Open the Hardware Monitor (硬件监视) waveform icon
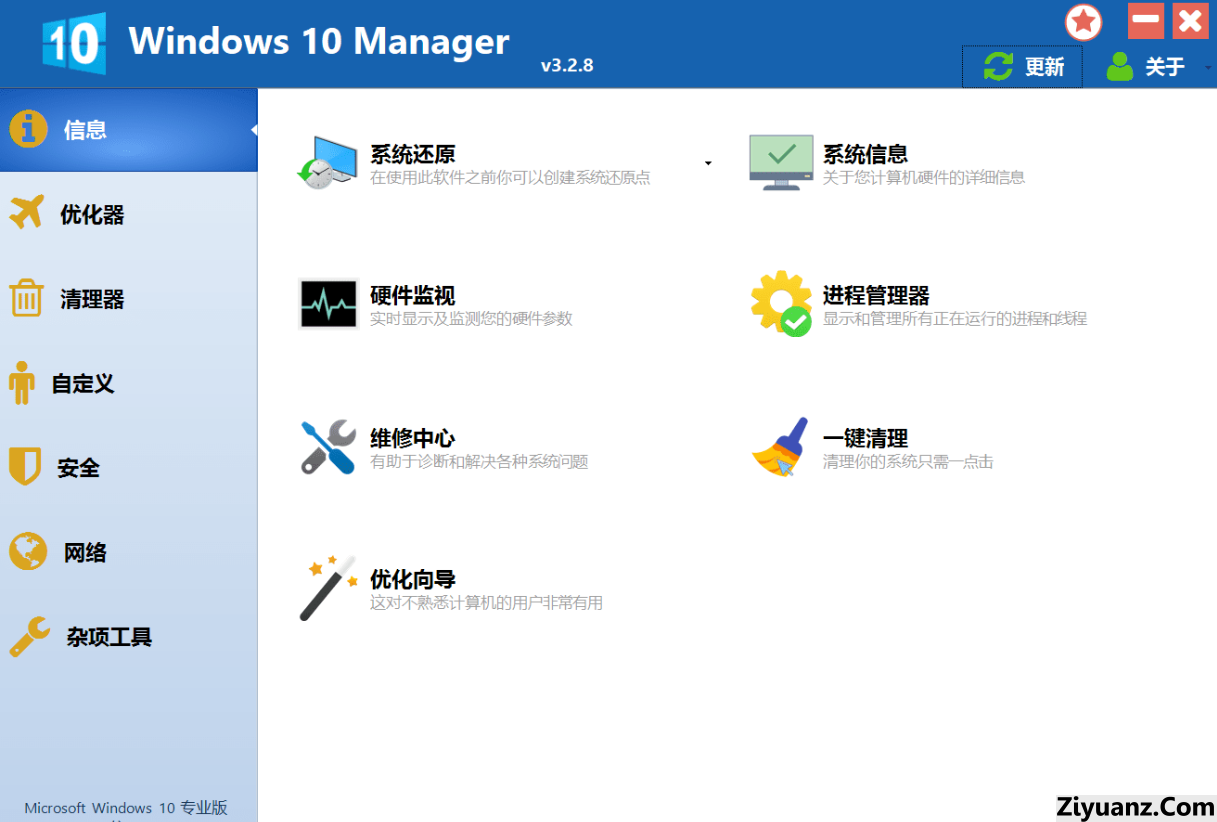This screenshot has width=1217, height=822. (328, 303)
